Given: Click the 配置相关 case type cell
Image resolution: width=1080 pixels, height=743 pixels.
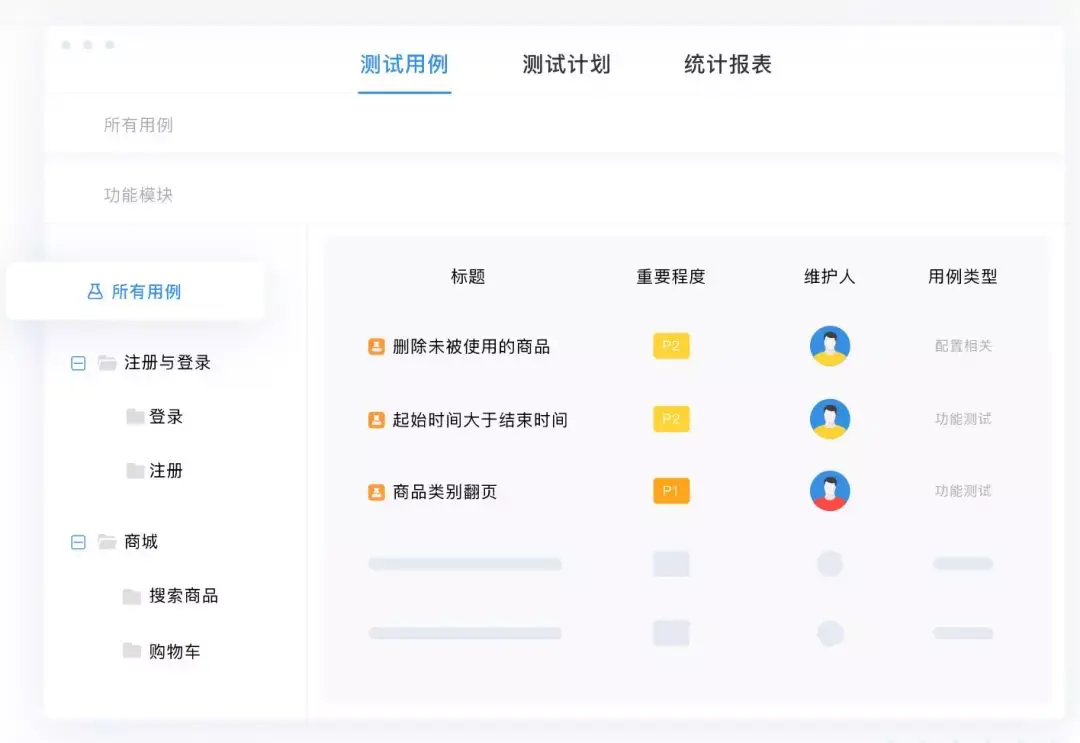Looking at the screenshot, I should 963,346.
